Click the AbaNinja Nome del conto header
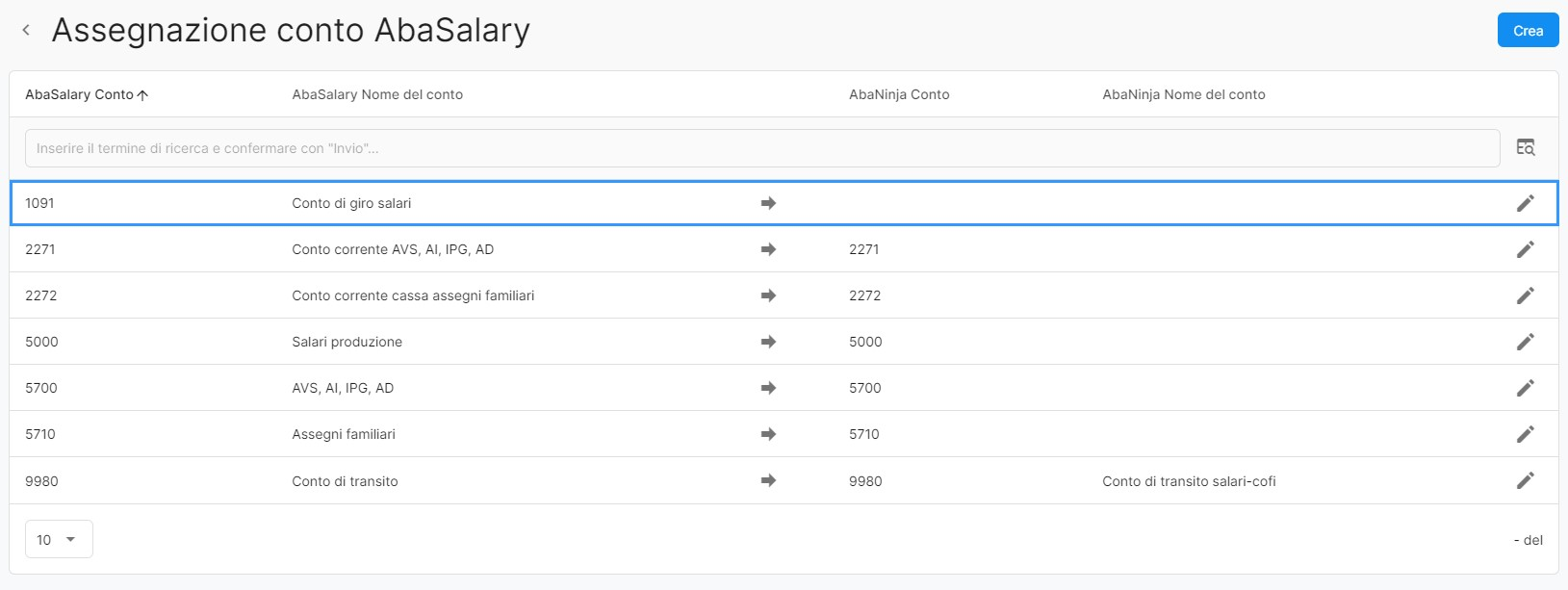Image resolution: width=1568 pixels, height=590 pixels. pyautogui.click(x=1184, y=94)
